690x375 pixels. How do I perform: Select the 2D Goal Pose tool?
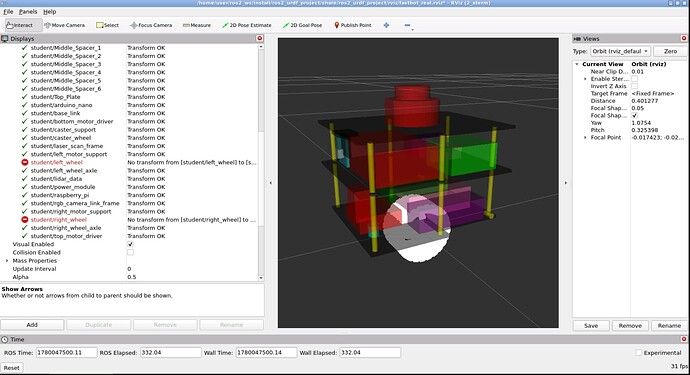pos(303,25)
